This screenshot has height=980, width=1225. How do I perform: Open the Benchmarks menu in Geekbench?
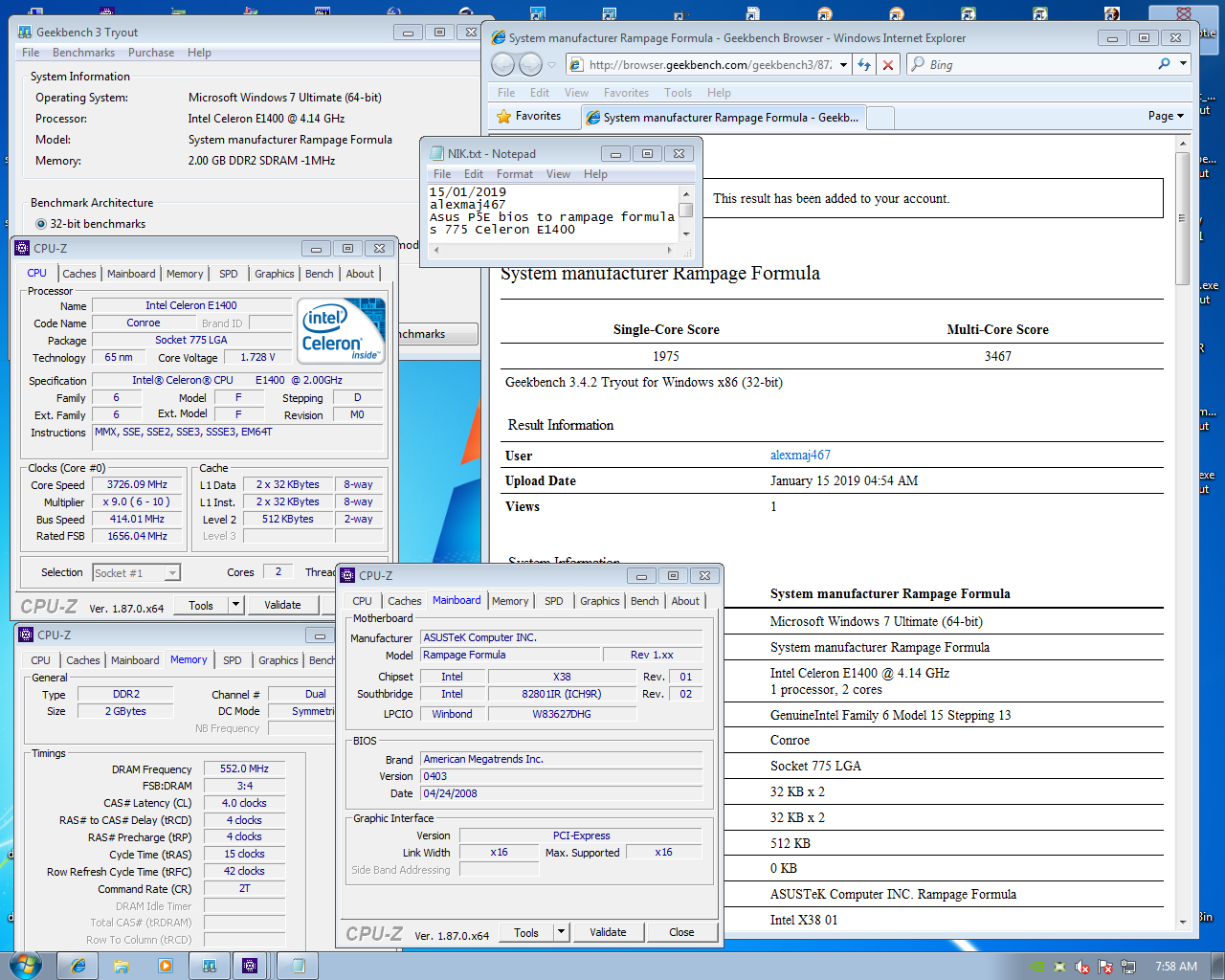click(83, 53)
